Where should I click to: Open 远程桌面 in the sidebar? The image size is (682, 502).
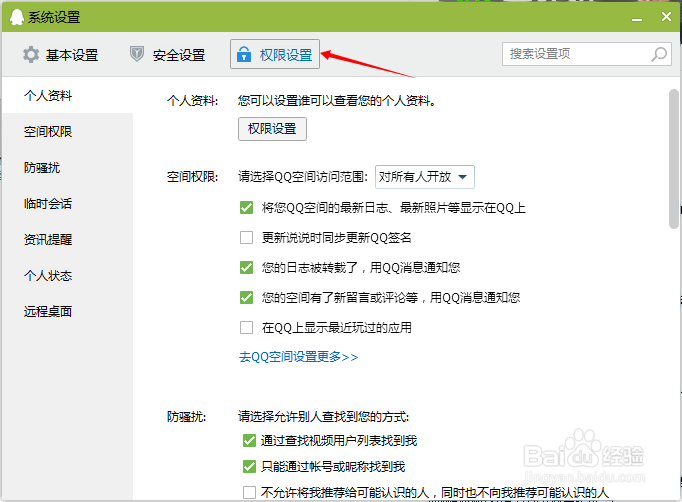(x=67, y=311)
